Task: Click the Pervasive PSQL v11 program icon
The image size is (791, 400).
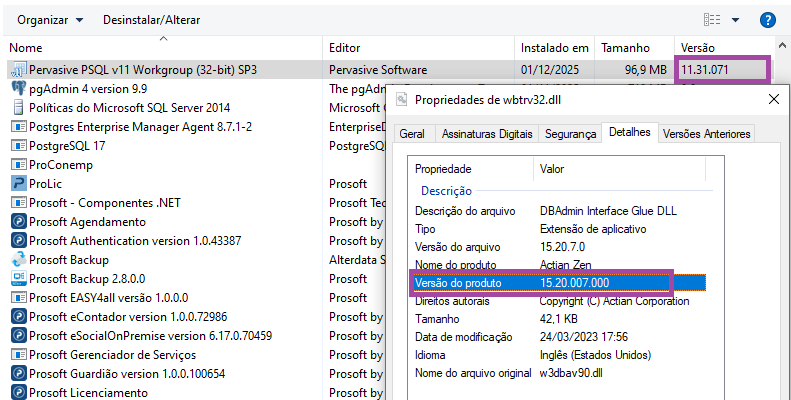Action: tap(19, 70)
